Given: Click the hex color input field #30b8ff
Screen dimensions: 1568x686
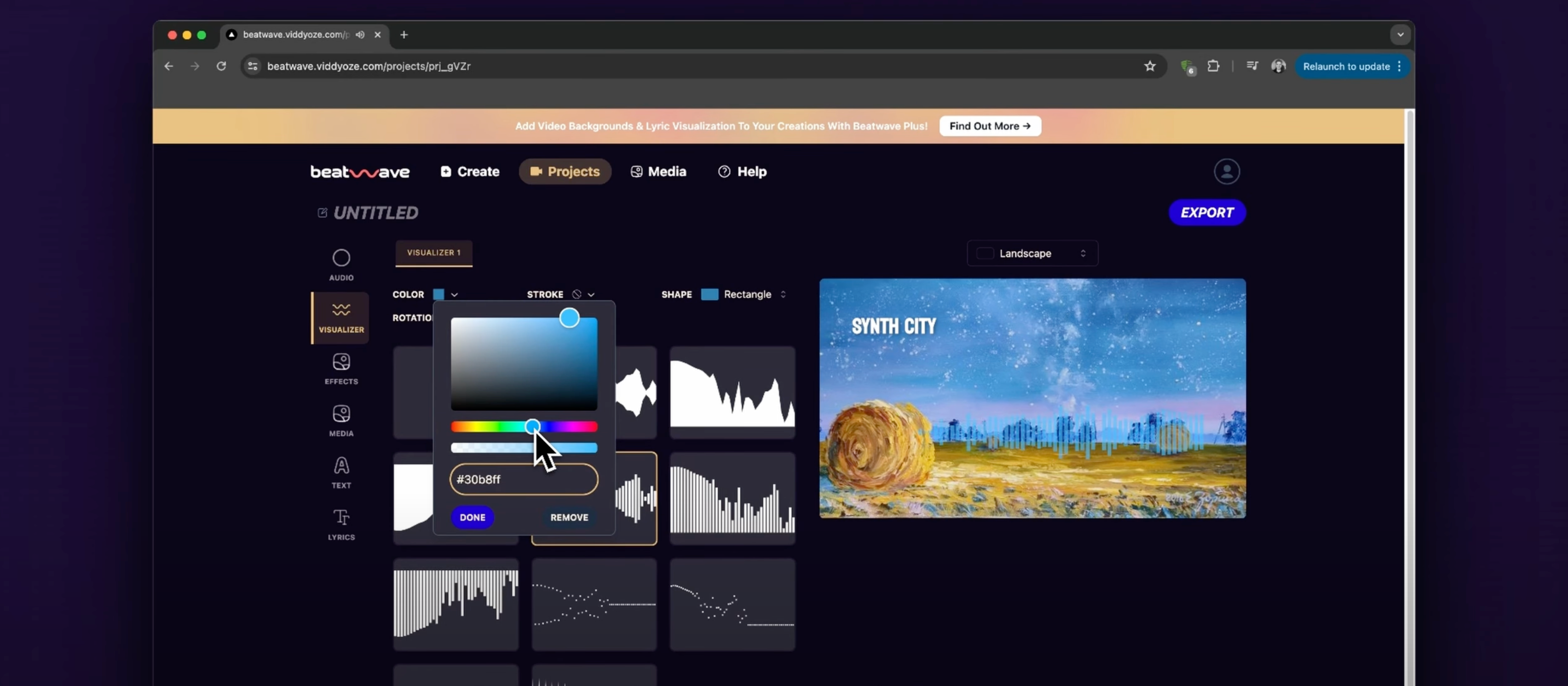Looking at the screenshot, I should pyautogui.click(x=524, y=479).
